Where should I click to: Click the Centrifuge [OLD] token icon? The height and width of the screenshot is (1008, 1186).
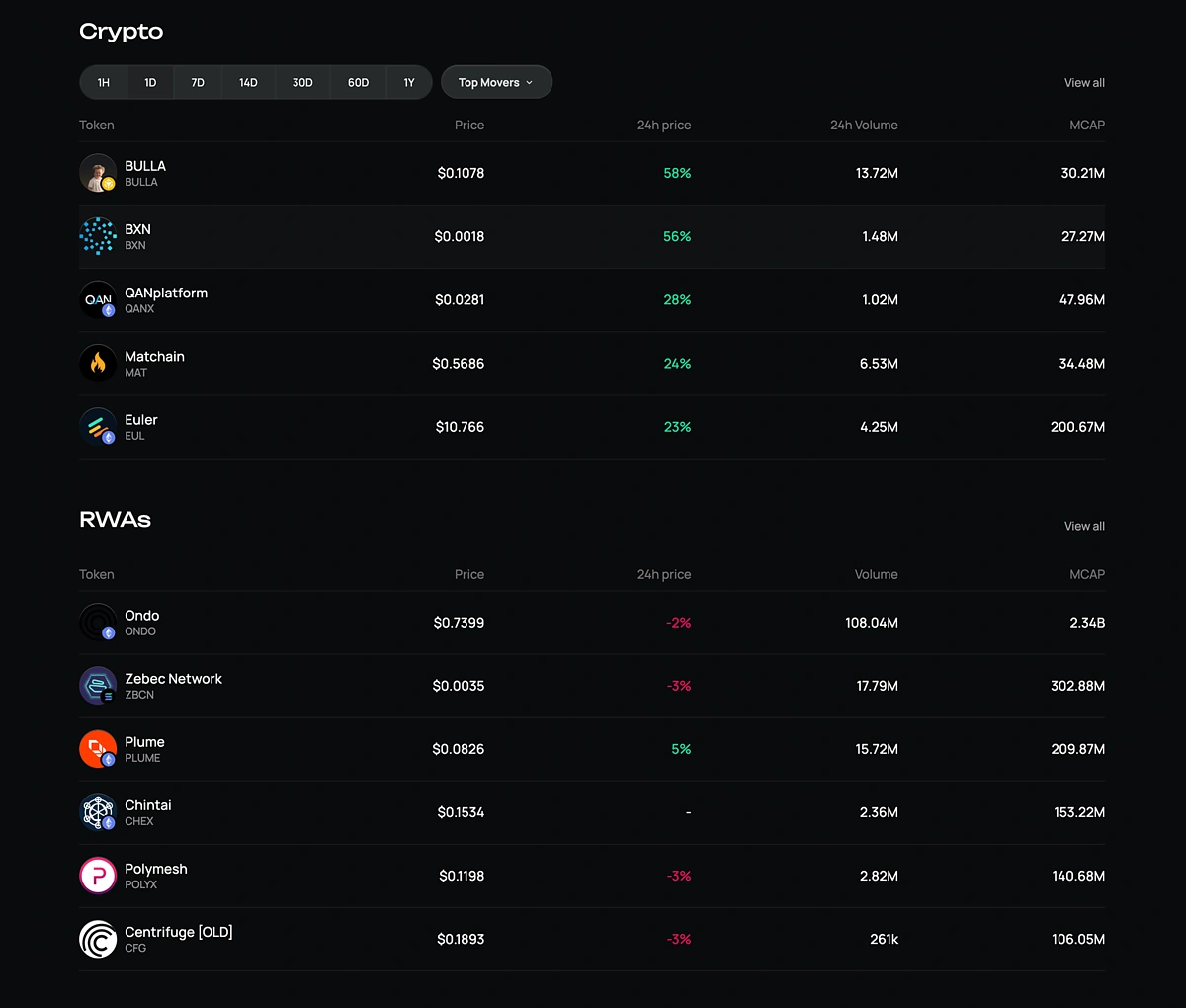[x=98, y=939]
